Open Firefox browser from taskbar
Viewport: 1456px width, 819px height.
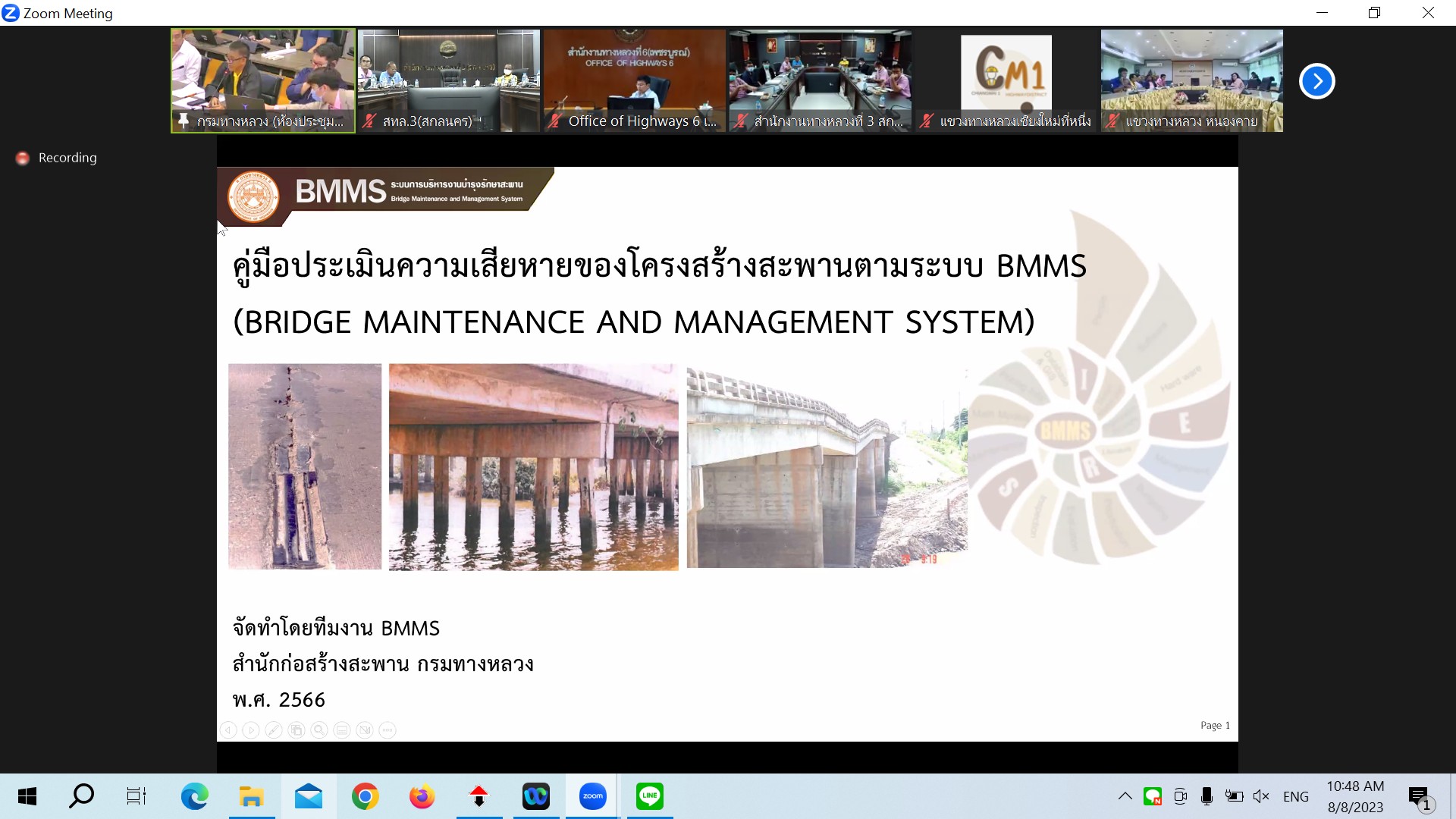click(422, 796)
